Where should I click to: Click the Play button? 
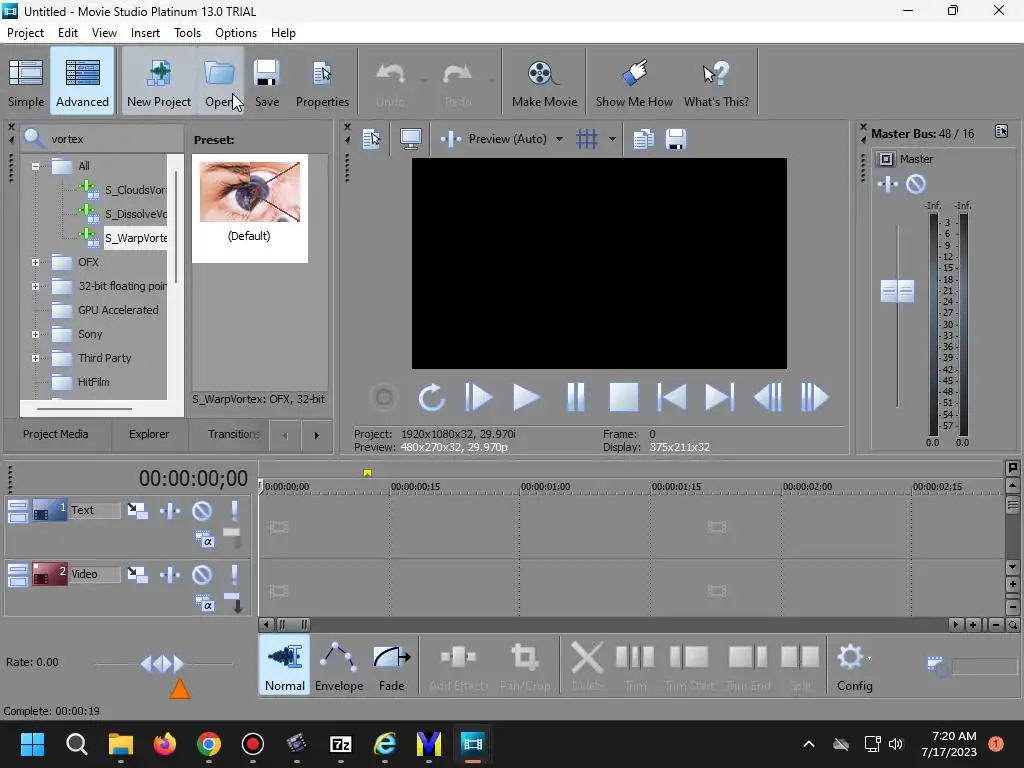click(x=526, y=397)
